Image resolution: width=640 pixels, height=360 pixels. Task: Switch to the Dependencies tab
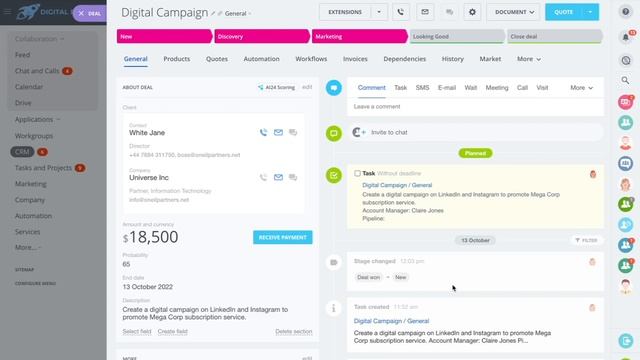(x=404, y=59)
